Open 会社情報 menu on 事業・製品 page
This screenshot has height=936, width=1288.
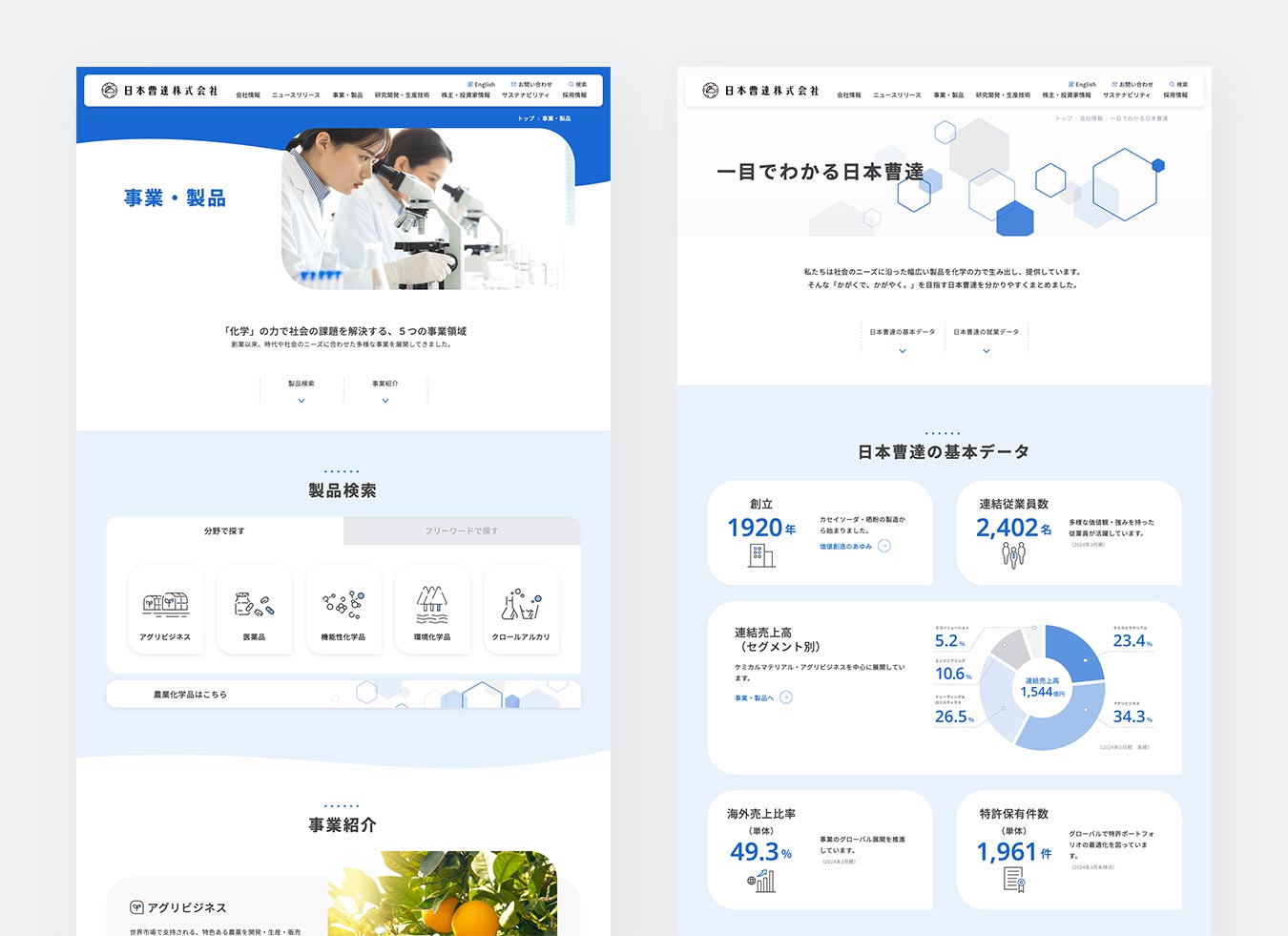coord(248,95)
